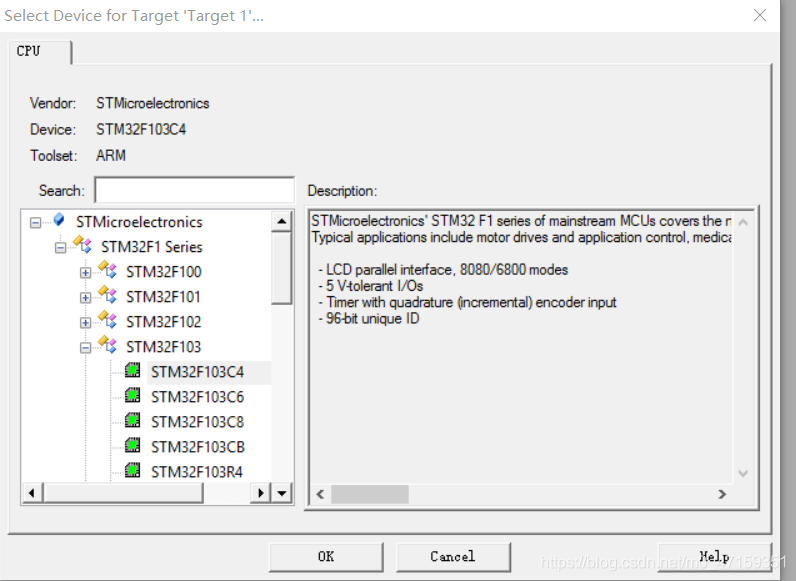The height and width of the screenshot is (581, 796).
Task: Click the green chip icon for STM32F103C6
Action: click(132, 395)
